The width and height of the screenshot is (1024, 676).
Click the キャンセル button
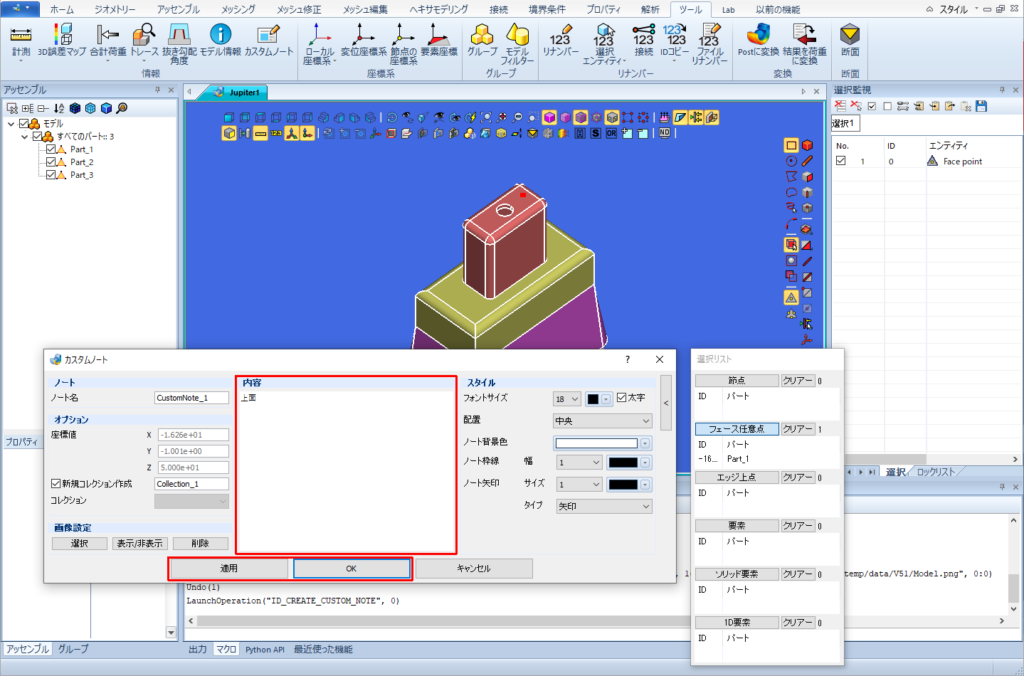point(473,568)
